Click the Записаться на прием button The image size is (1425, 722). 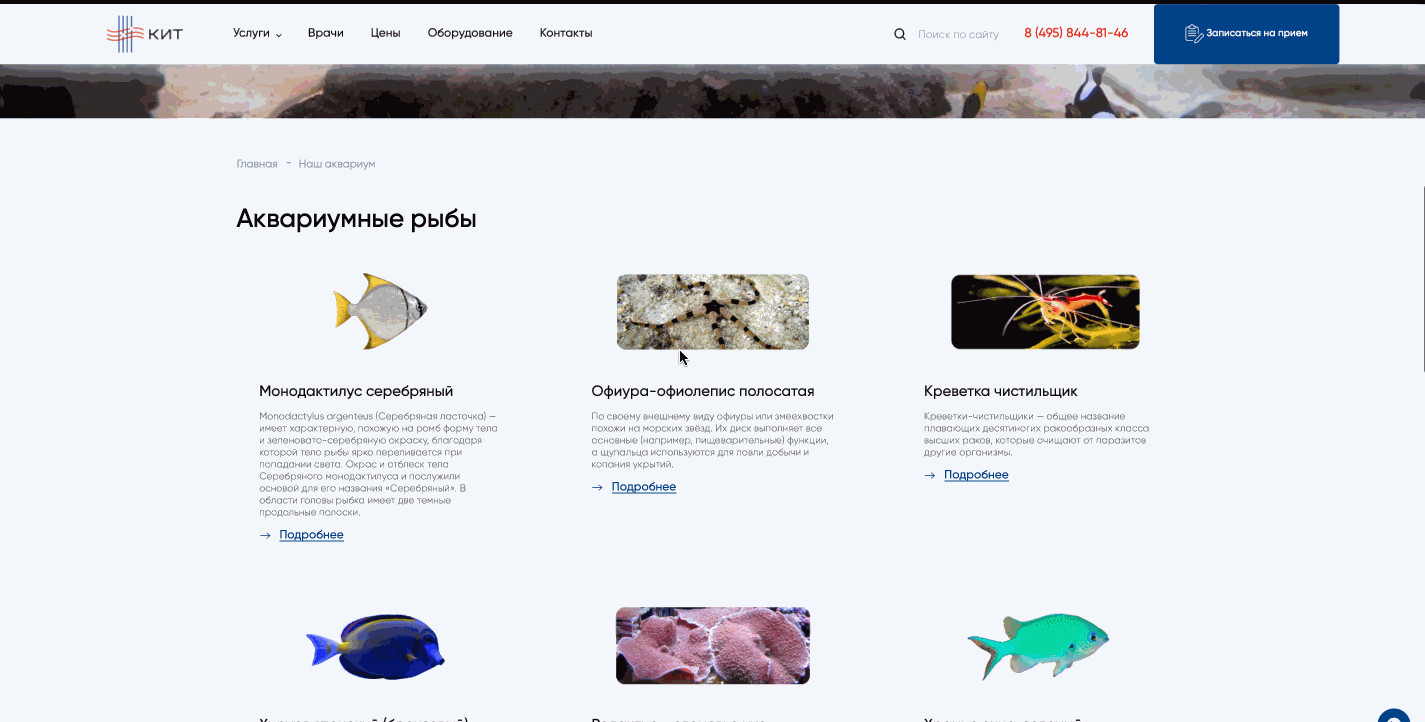(1246, 34)
